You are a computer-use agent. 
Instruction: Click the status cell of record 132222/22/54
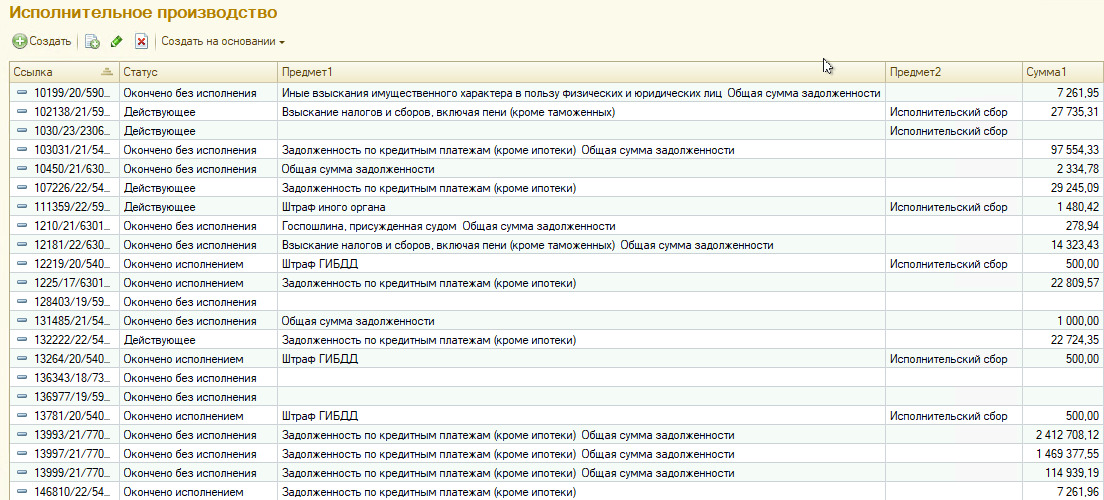pyautogui.click(x=160, y=340)
